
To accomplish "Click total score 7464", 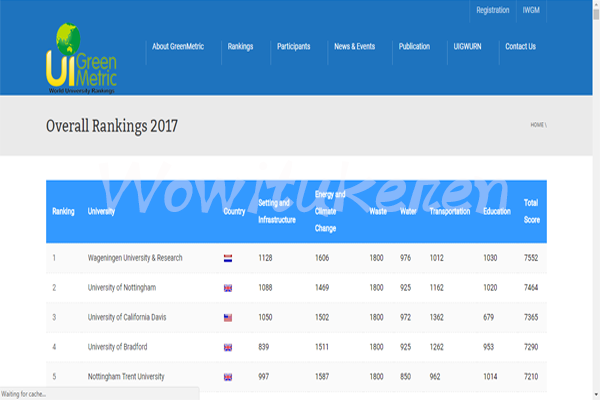I will [531, 287].
